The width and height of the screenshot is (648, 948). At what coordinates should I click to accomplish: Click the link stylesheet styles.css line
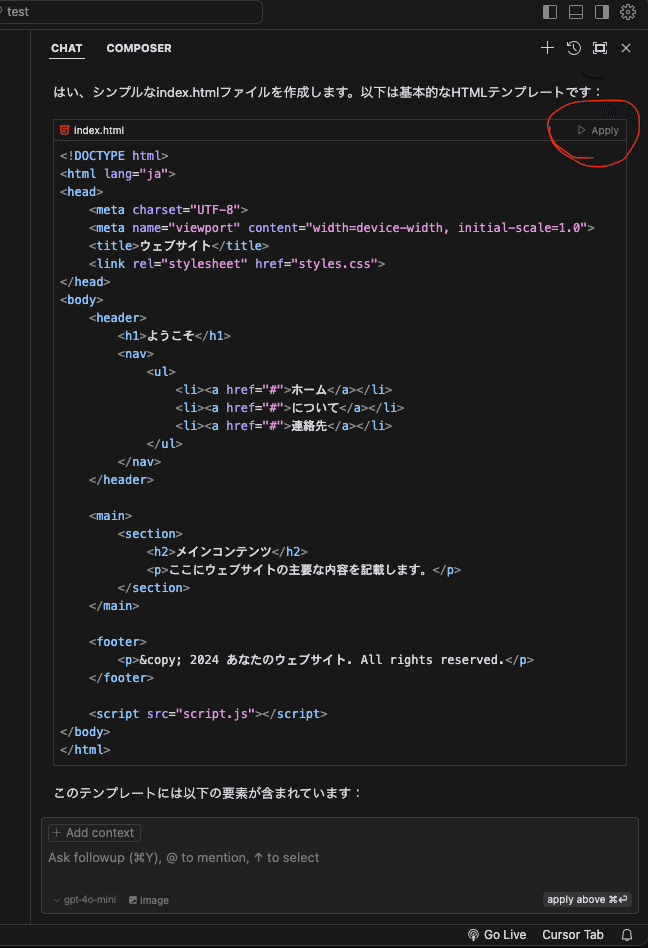[x=237, y=264]
